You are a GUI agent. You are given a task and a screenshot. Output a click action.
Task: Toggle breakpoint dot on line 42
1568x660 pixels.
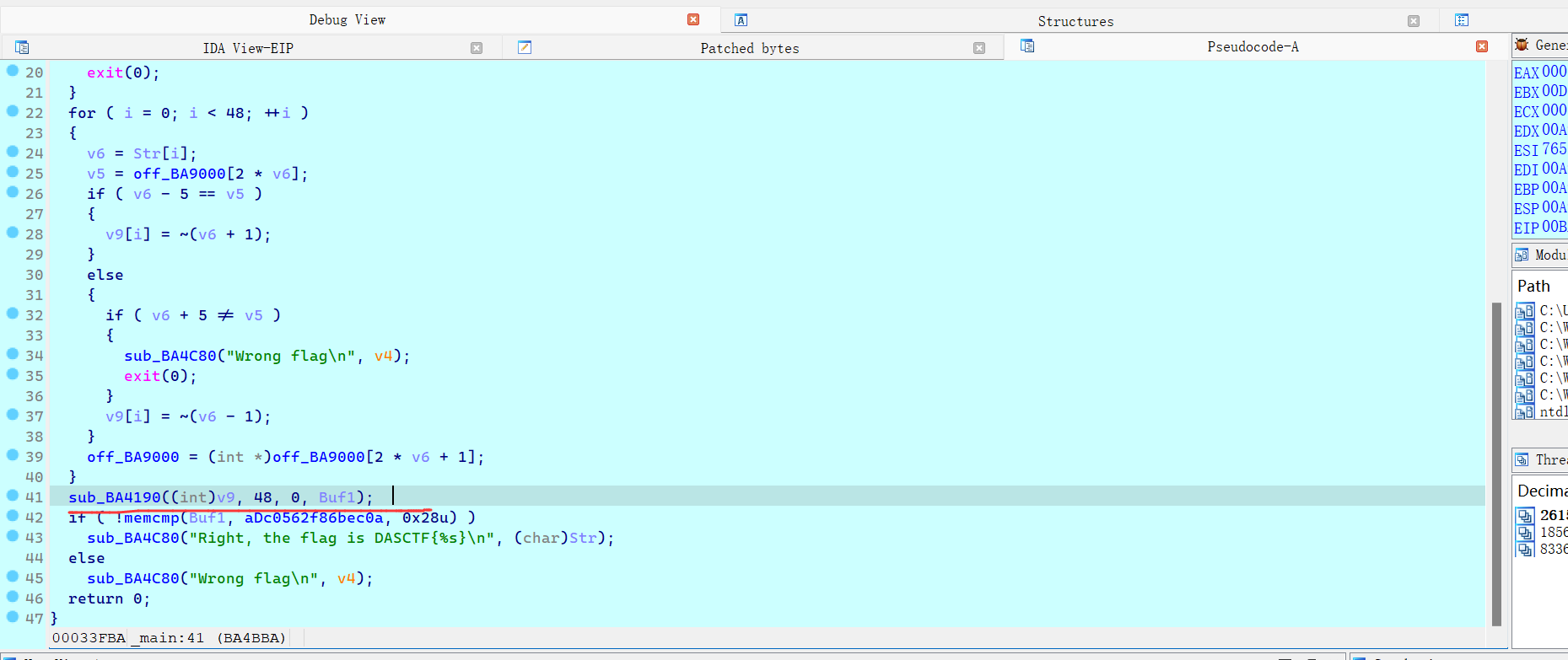pyautogui.click(x=13, y=516)
